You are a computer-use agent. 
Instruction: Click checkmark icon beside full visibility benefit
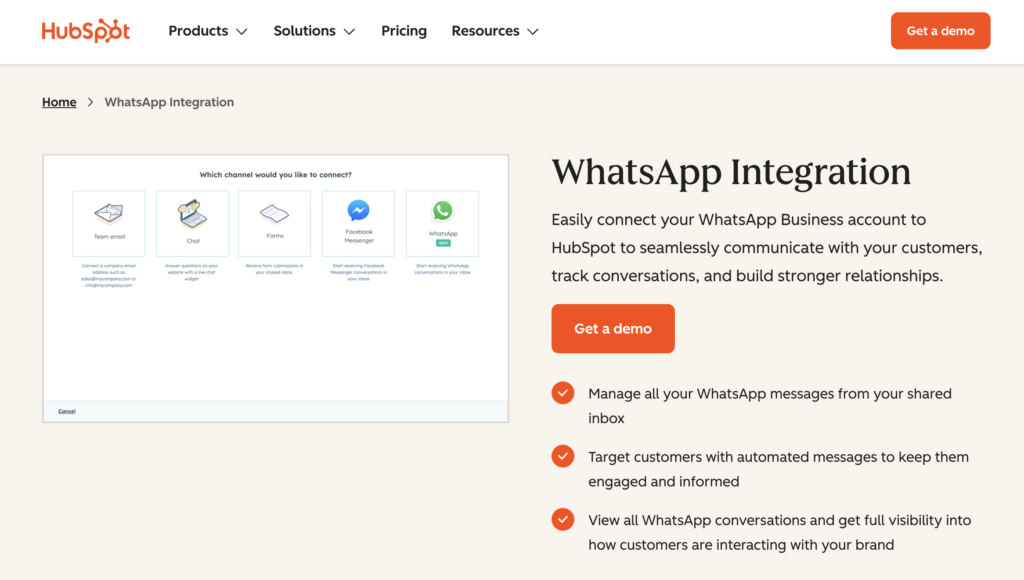coord(563,520)
